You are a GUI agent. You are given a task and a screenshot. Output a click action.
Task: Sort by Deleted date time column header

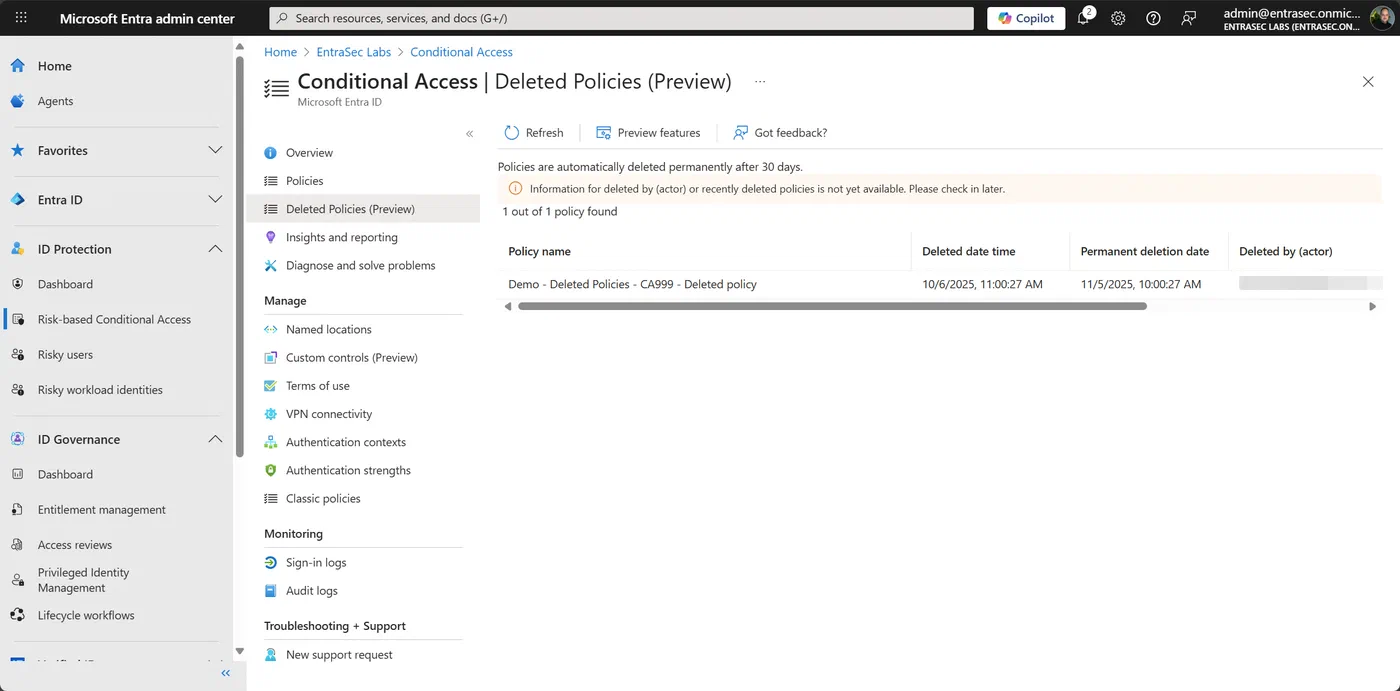[968, 251]
